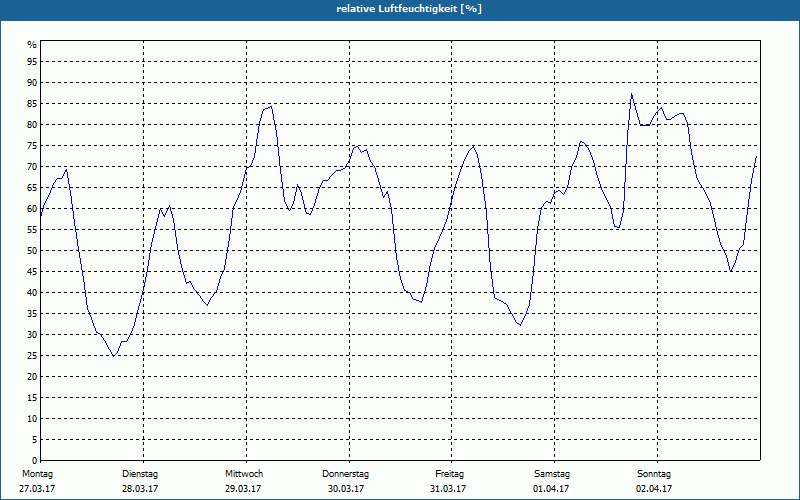The image size is (800, 500).
Task: Click the y-axis value '70'
Action: pos(32,167)
